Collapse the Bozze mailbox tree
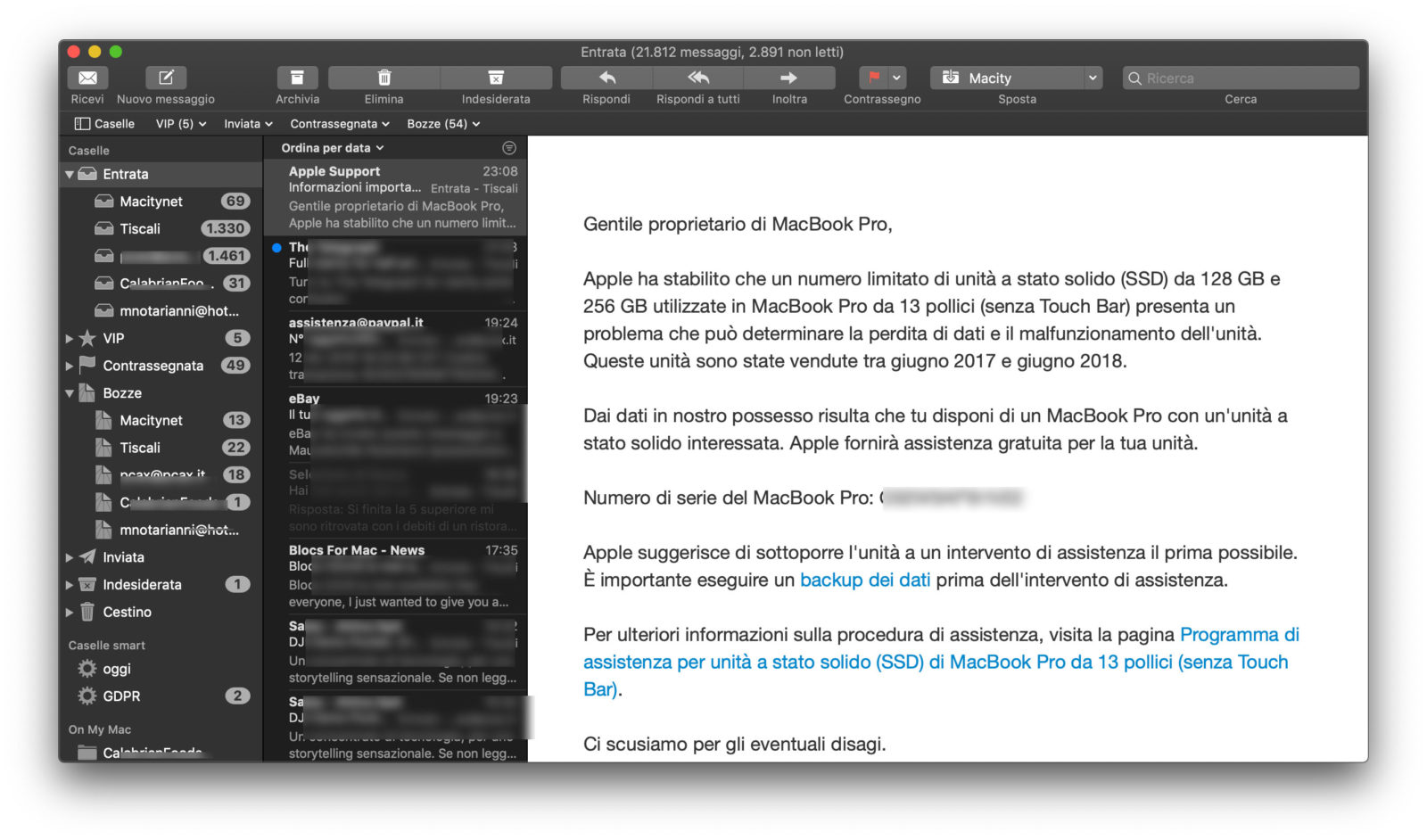Screen dimensions: 1427x840 [70, 393]
